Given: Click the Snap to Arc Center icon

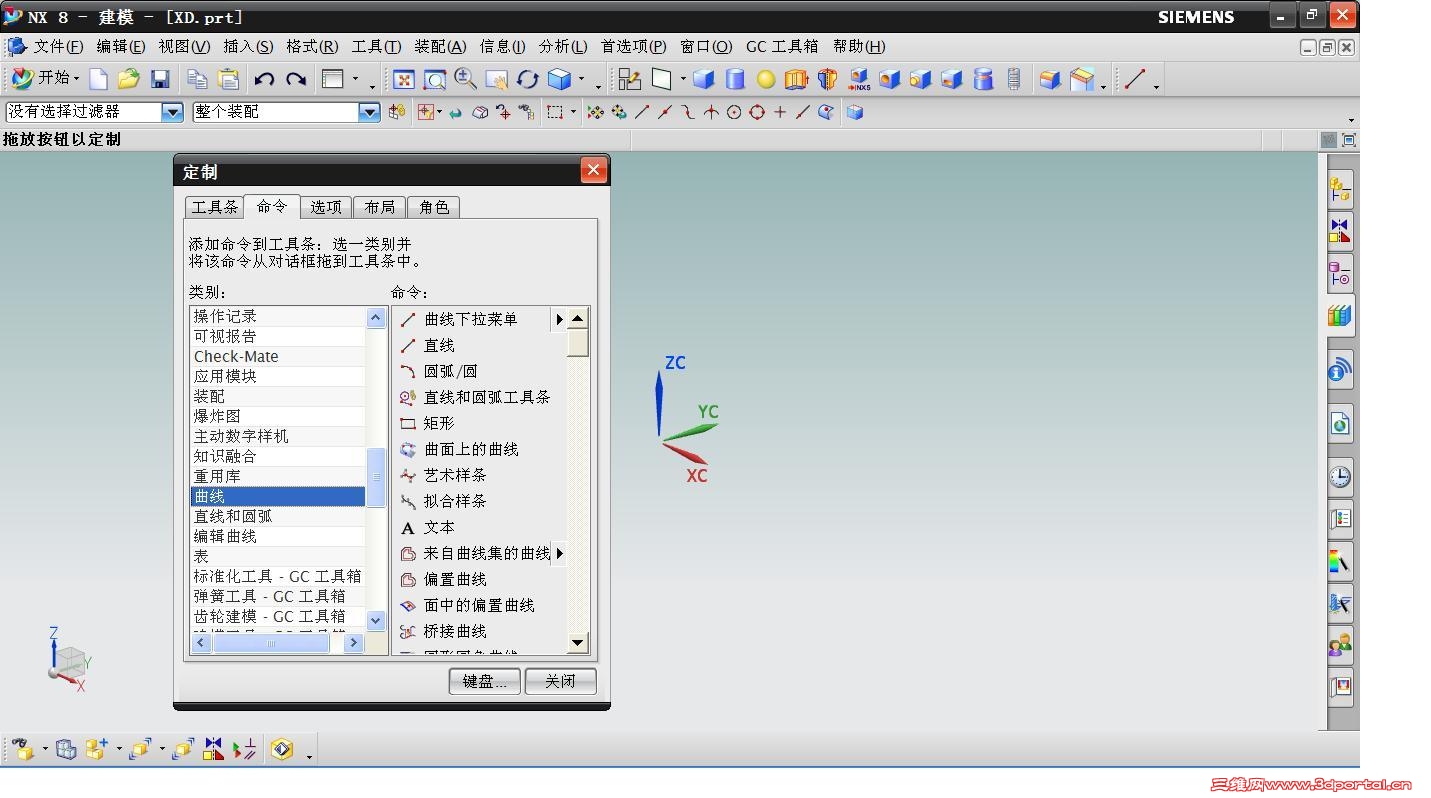Looking at the screenshot, I should tap(734, 112).
